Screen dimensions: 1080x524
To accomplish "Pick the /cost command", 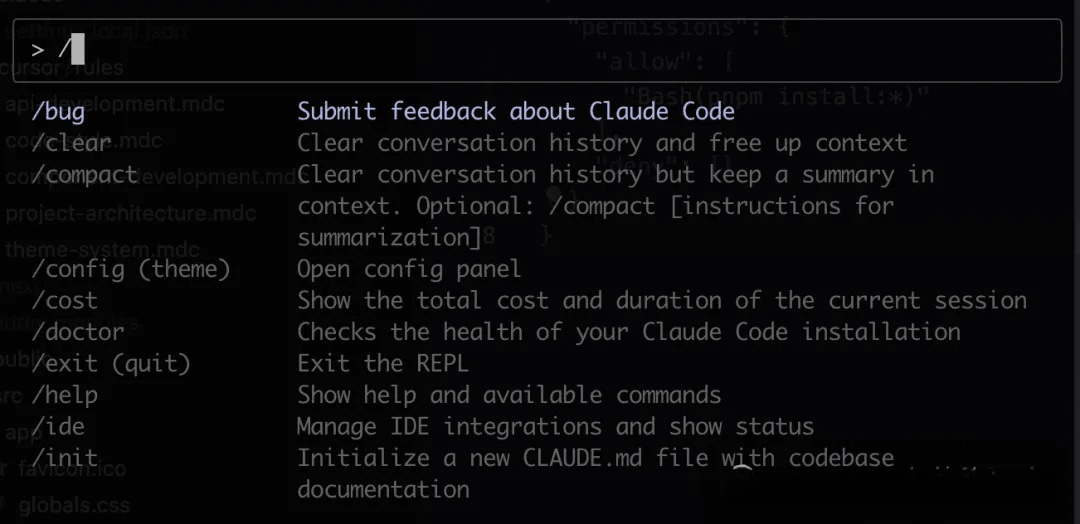I will 64,301.
